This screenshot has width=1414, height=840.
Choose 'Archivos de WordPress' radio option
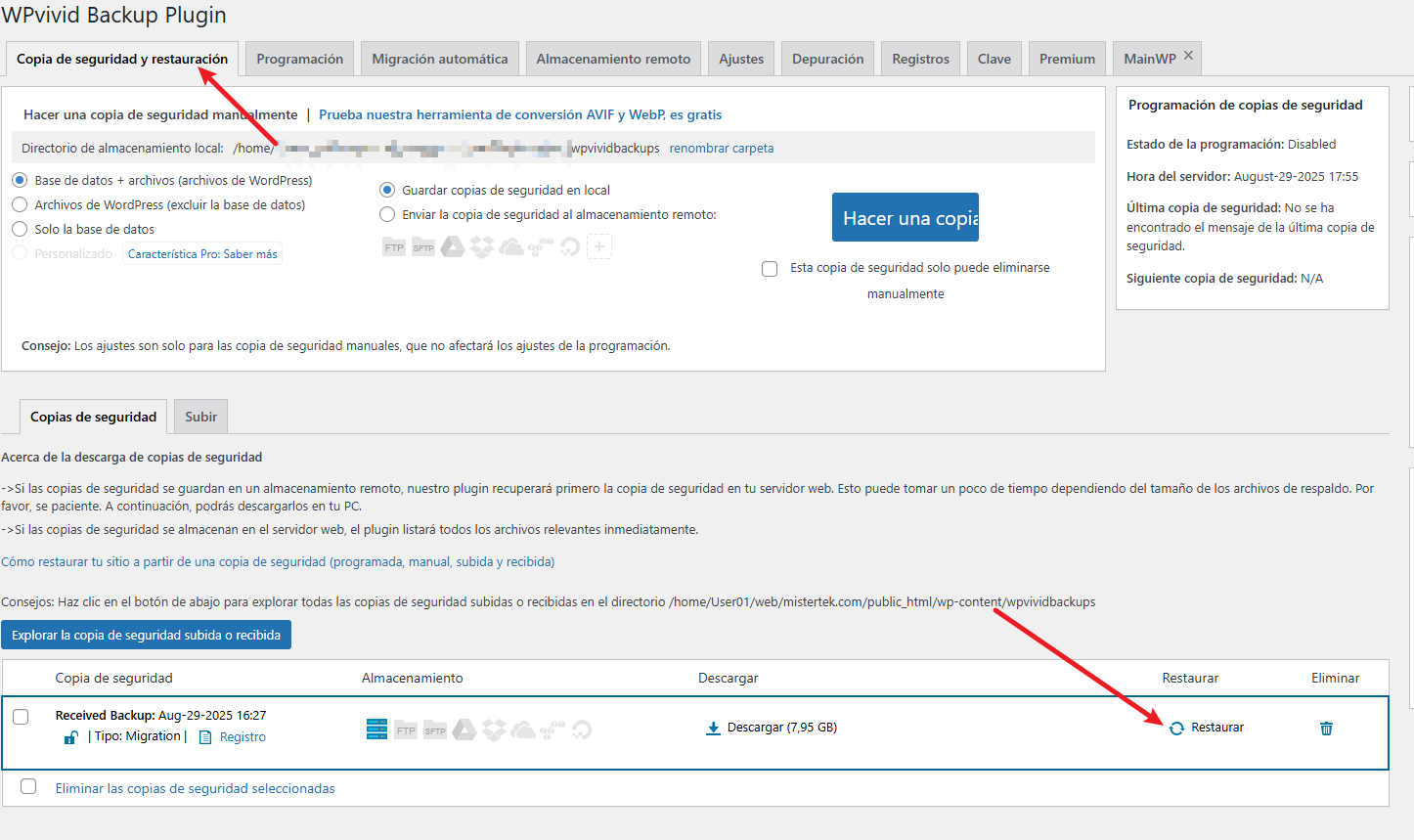pos(20,204)
